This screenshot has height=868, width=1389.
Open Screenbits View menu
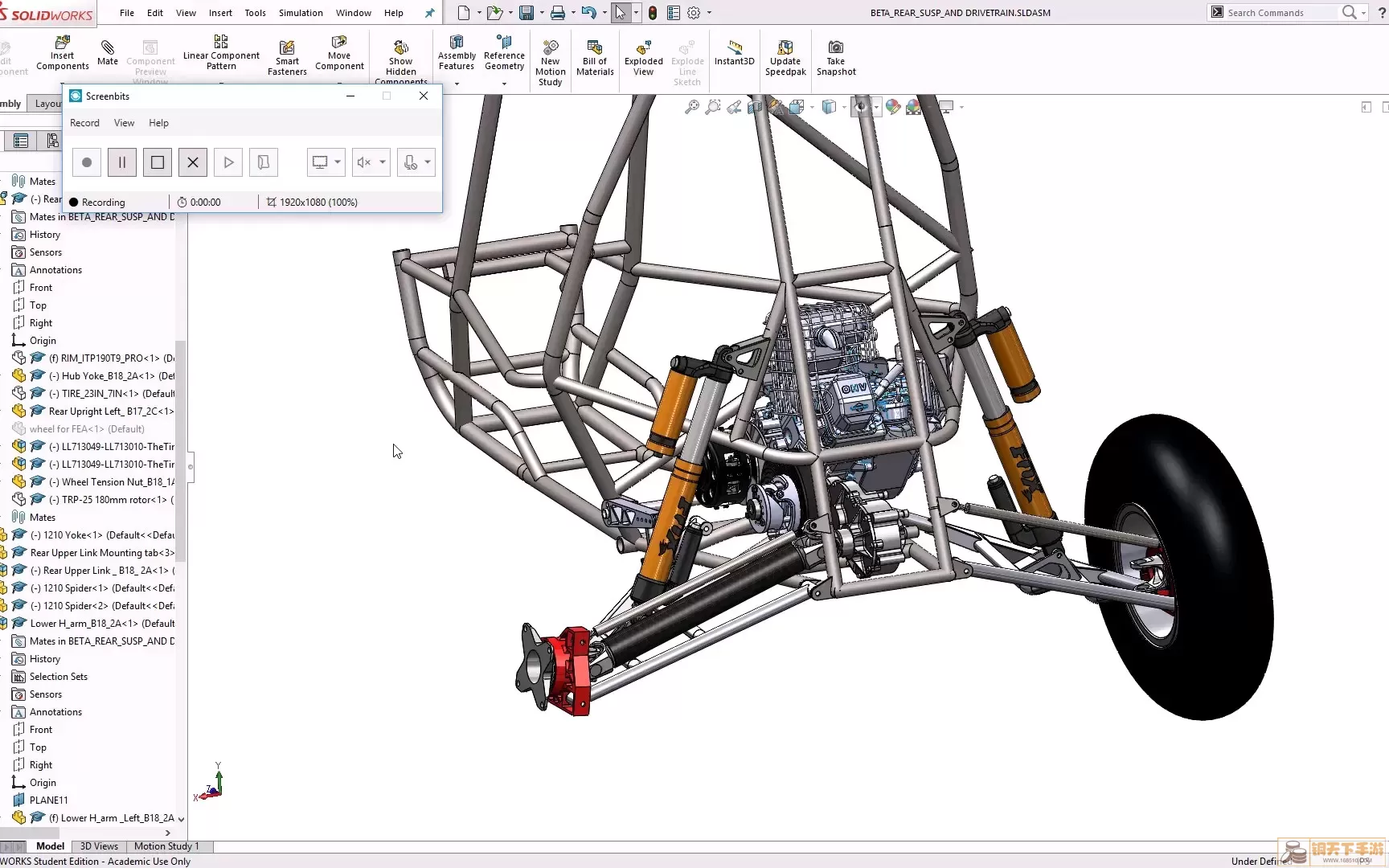coord(124,123)
